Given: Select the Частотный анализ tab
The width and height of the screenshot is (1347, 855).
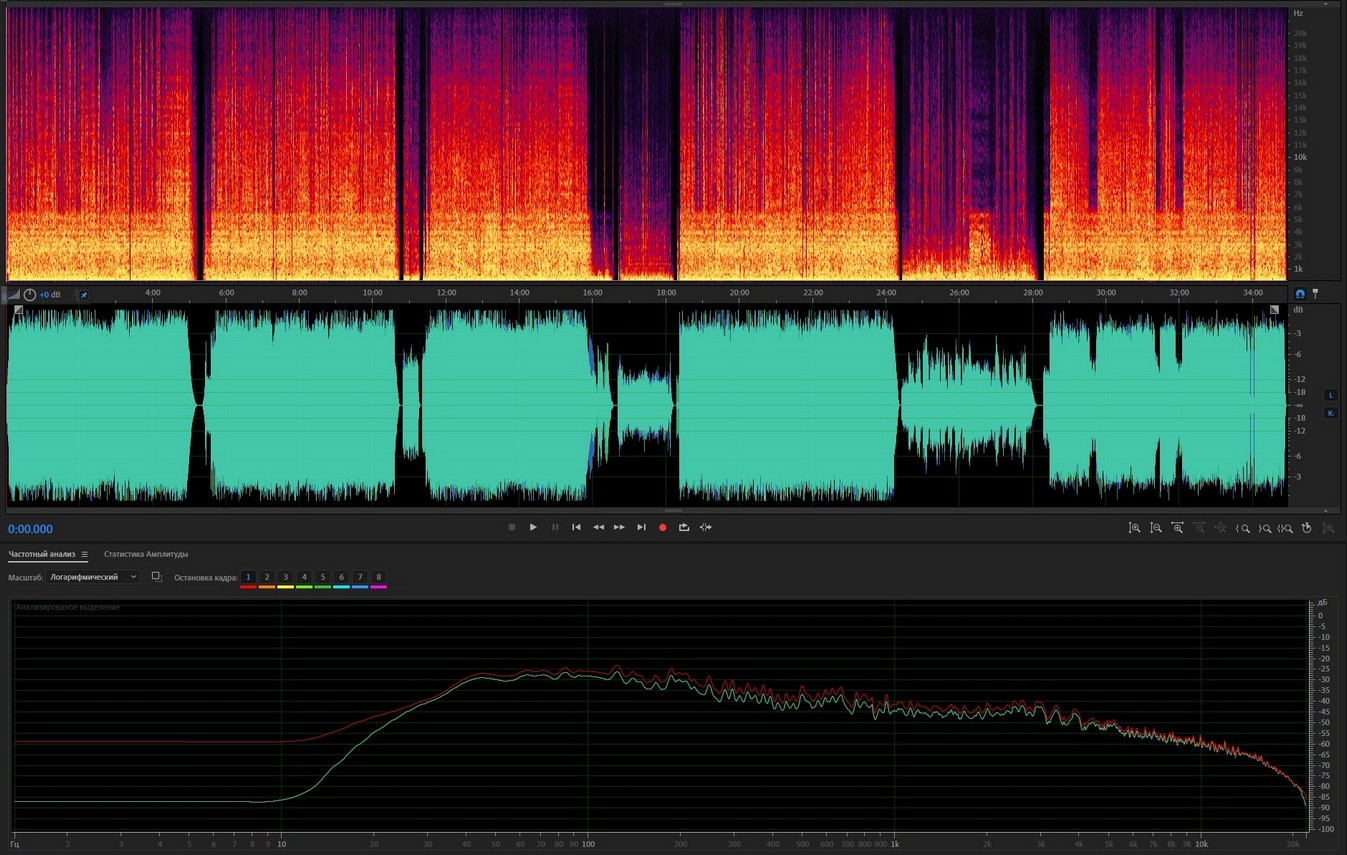Looking at the screenshot, I should [x=41, y=554].
